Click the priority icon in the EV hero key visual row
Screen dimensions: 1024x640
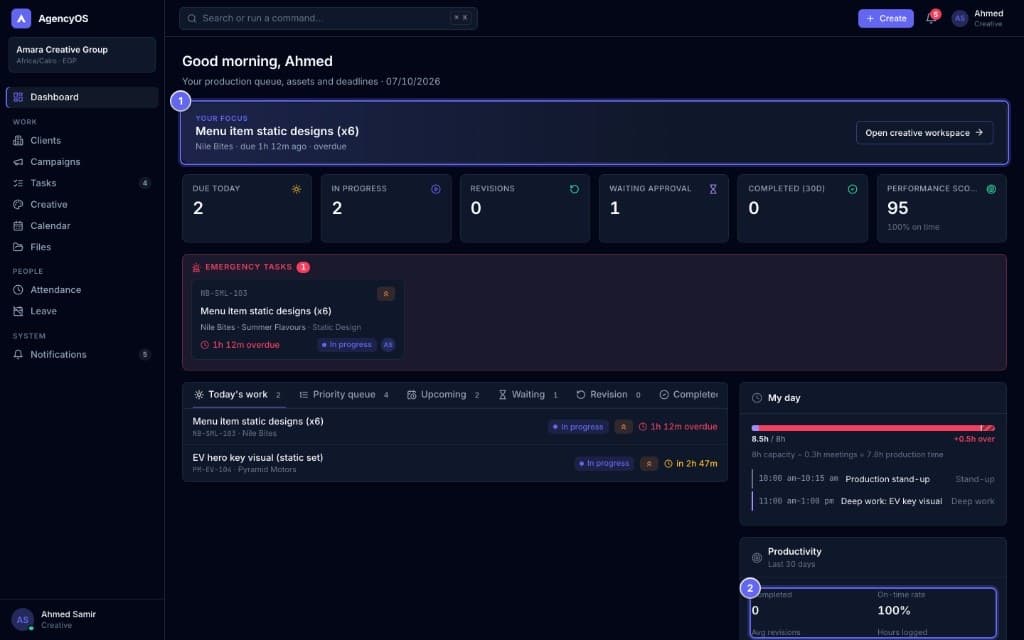648,464
